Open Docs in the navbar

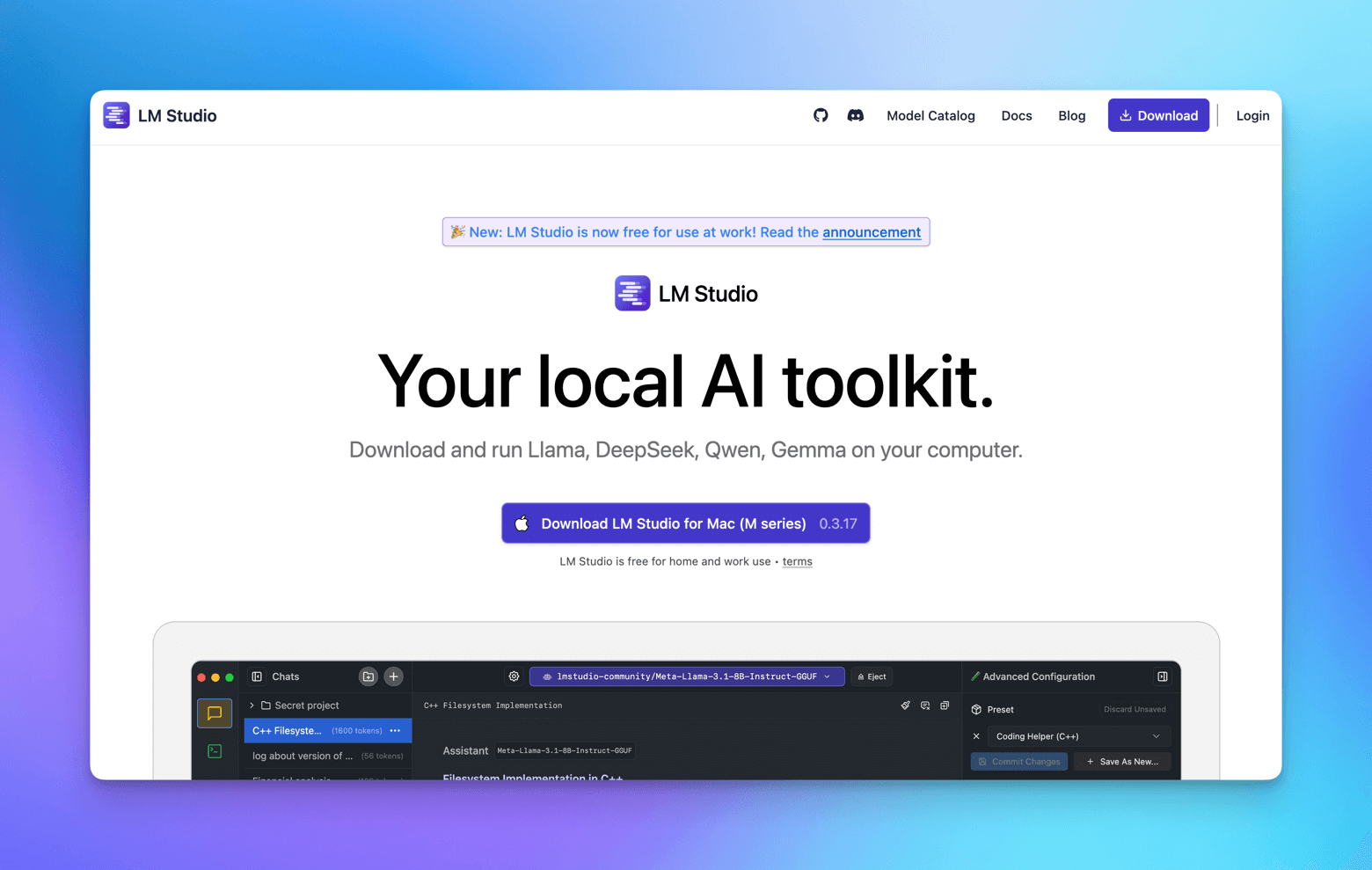[x=1017, y=115]
